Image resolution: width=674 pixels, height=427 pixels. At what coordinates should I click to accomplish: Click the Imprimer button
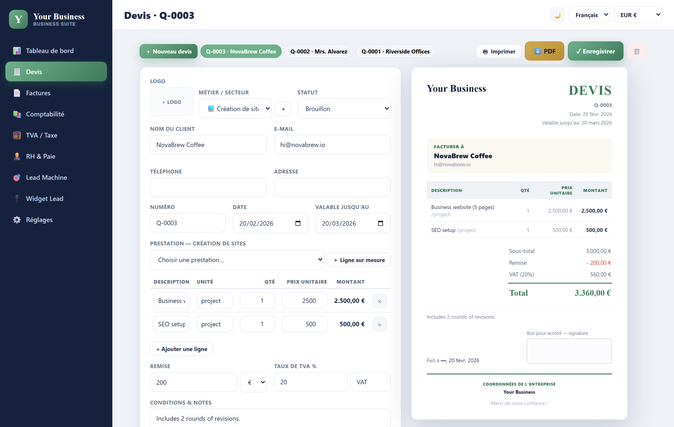499,51
